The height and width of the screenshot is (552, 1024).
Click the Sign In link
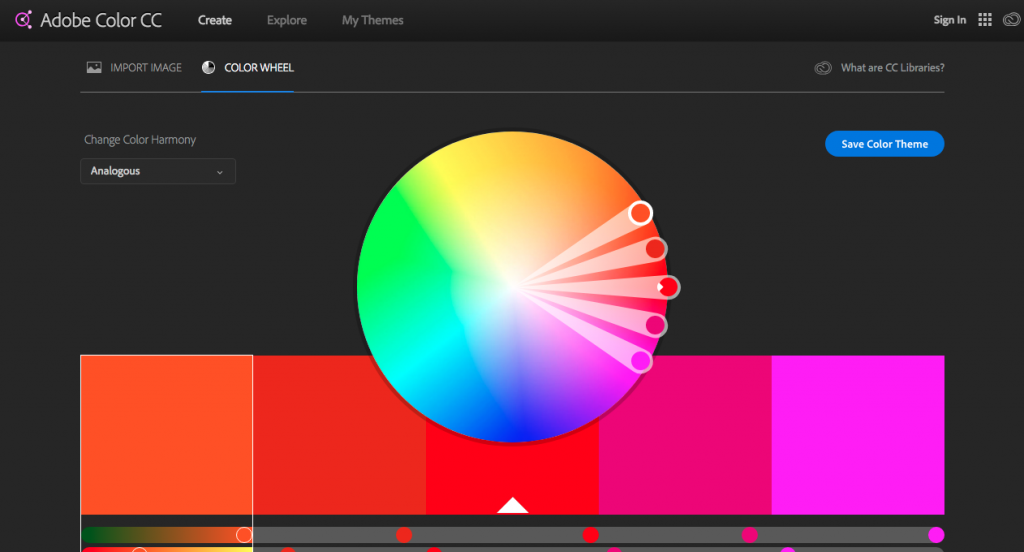(x=950, y=20)
